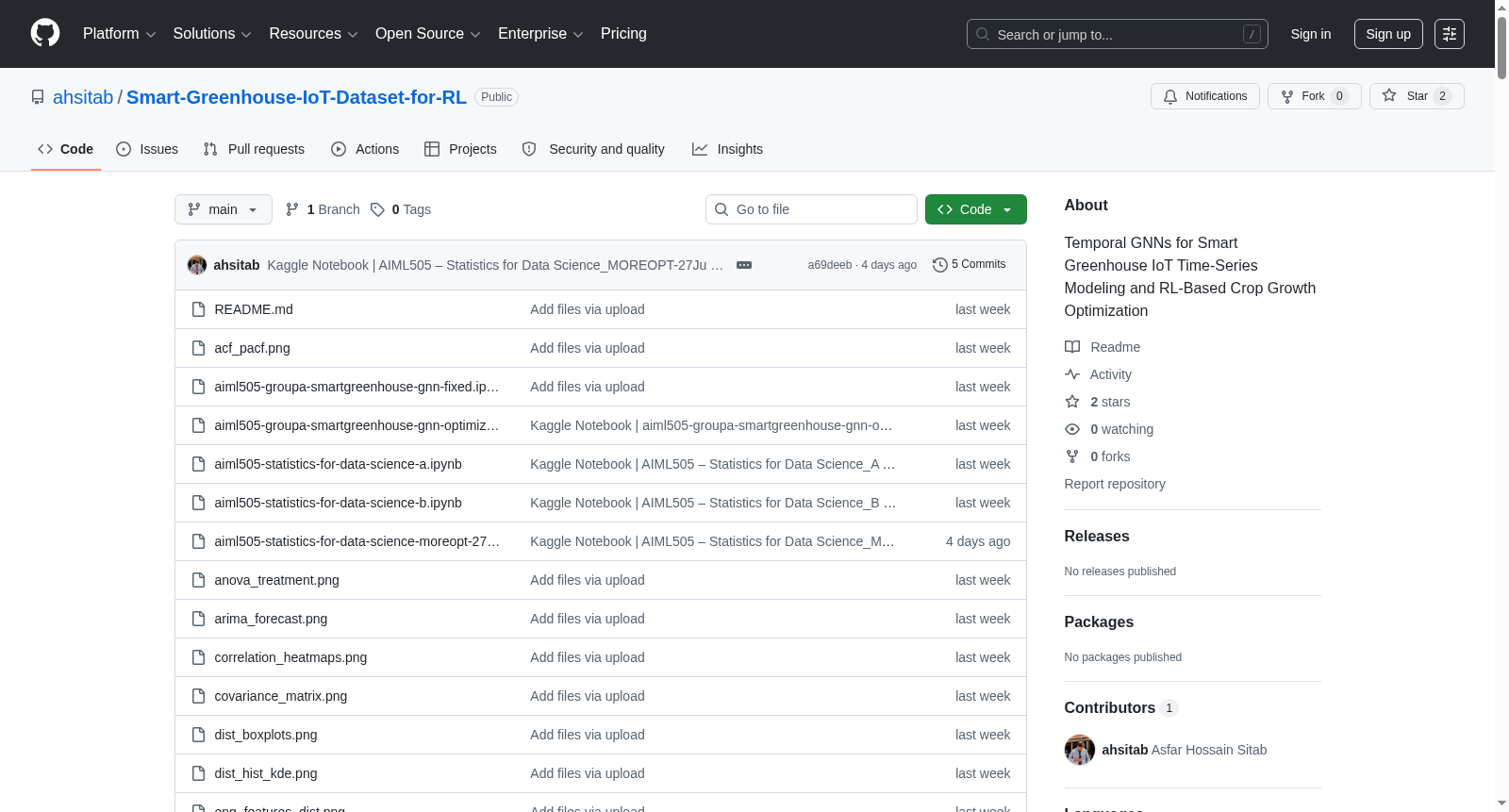Viewport: 1509px width, 812px height.
Task: Open the command palette icon button
Action: point(1450,34)
